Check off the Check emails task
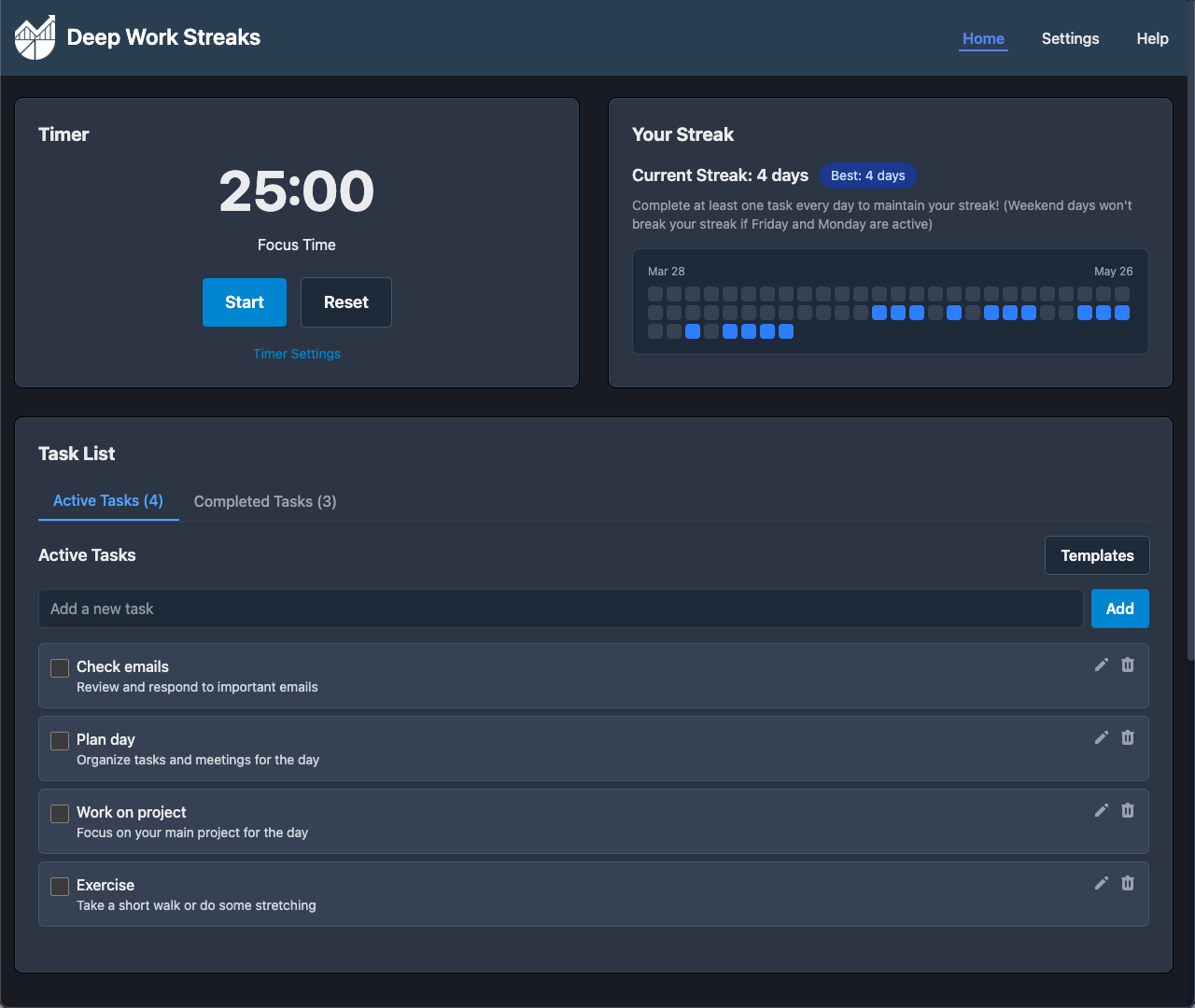The height and width of the screenshot is (1008, 1195). coord(60,667)
